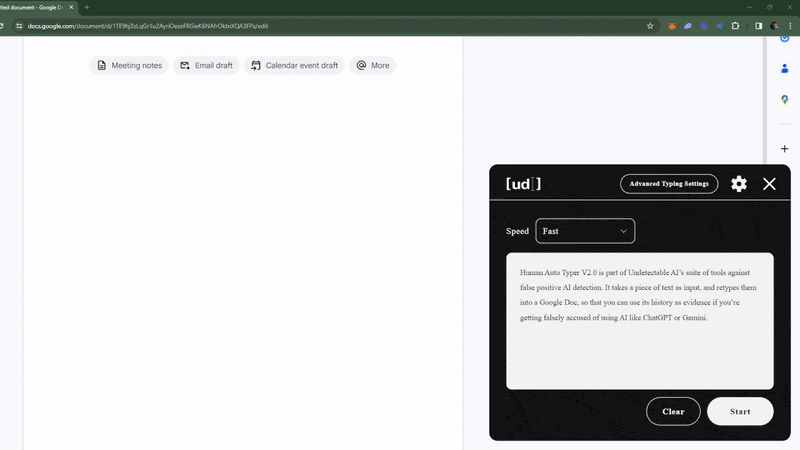Open Contacts in the side panel
Image resolution: width=800 pixels, height=450 pixels.
coord(785,69)
